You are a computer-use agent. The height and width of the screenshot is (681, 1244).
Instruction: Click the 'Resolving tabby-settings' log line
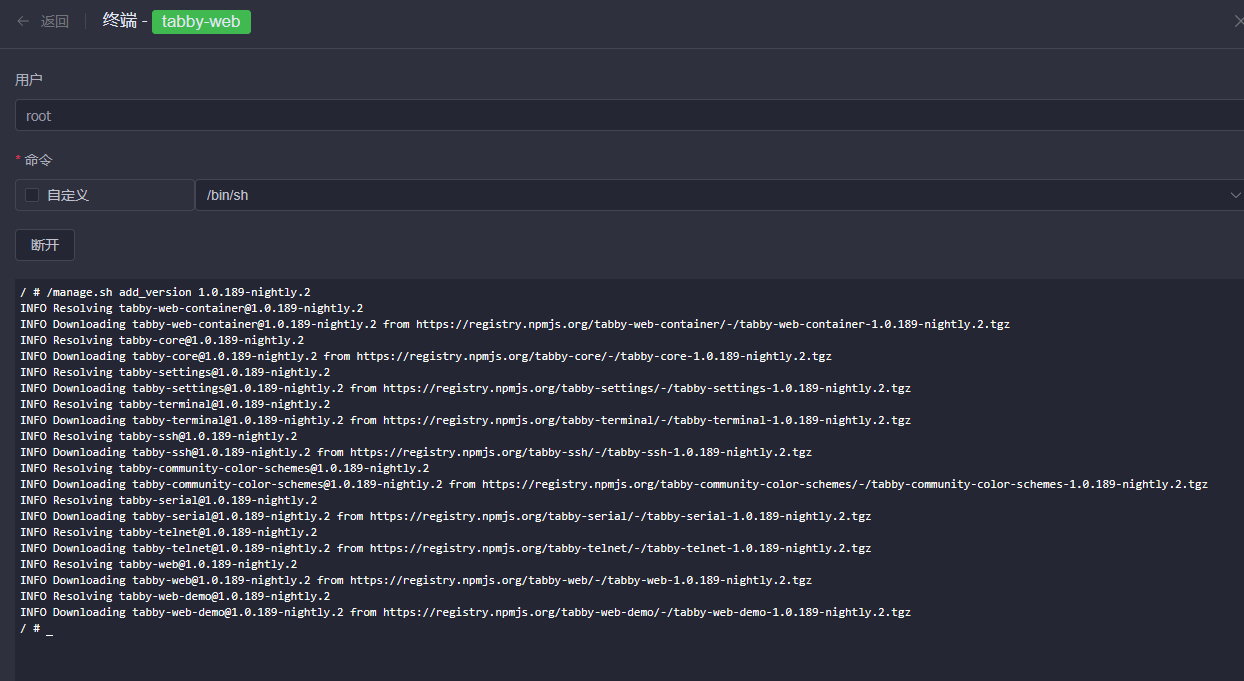pyautogui.click(x=175, y=372)
